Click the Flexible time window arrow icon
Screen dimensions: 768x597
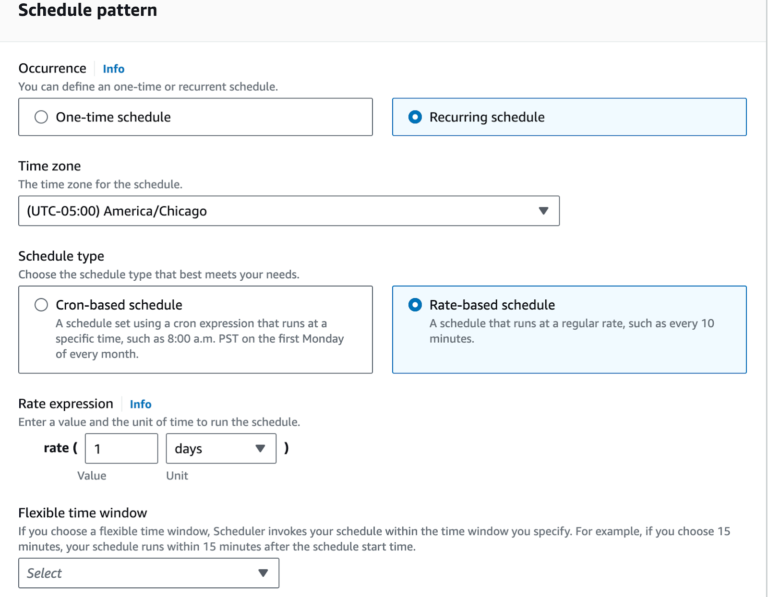[x=263, y=573]
